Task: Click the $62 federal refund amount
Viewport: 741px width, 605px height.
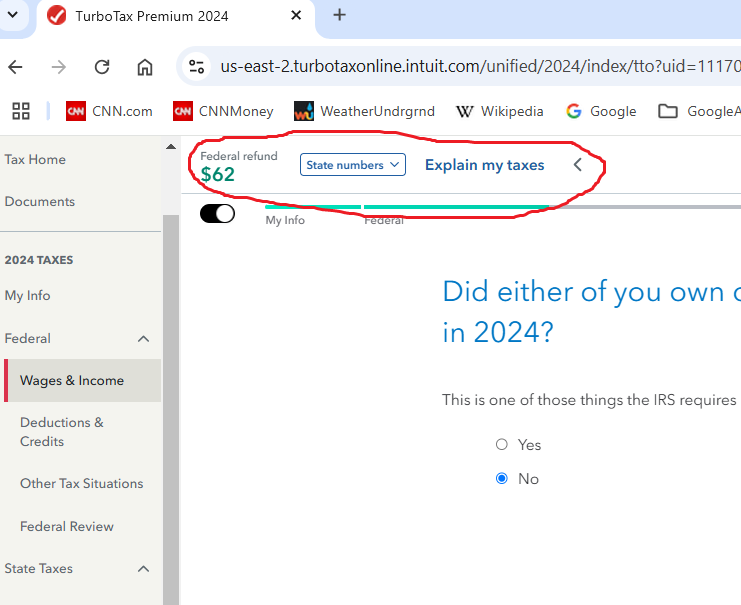Action: pyautogui.click(x=217, y=174)
